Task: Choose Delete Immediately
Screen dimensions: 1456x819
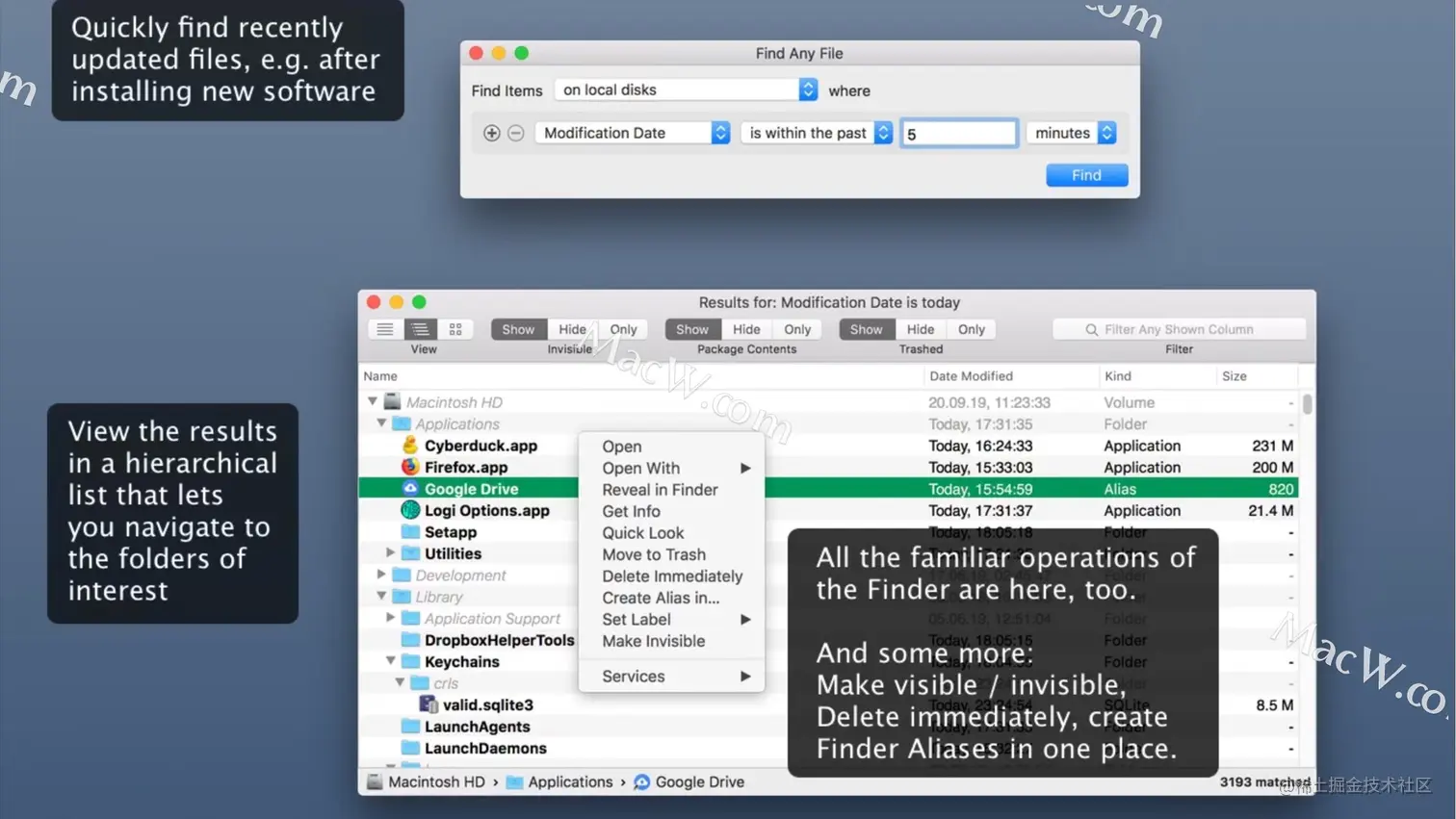Action: [x=671, y=576]
